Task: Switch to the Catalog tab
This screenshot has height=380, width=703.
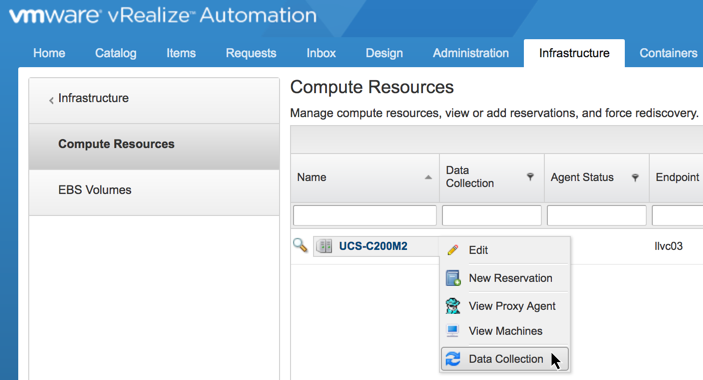Action: click(116, 53)
